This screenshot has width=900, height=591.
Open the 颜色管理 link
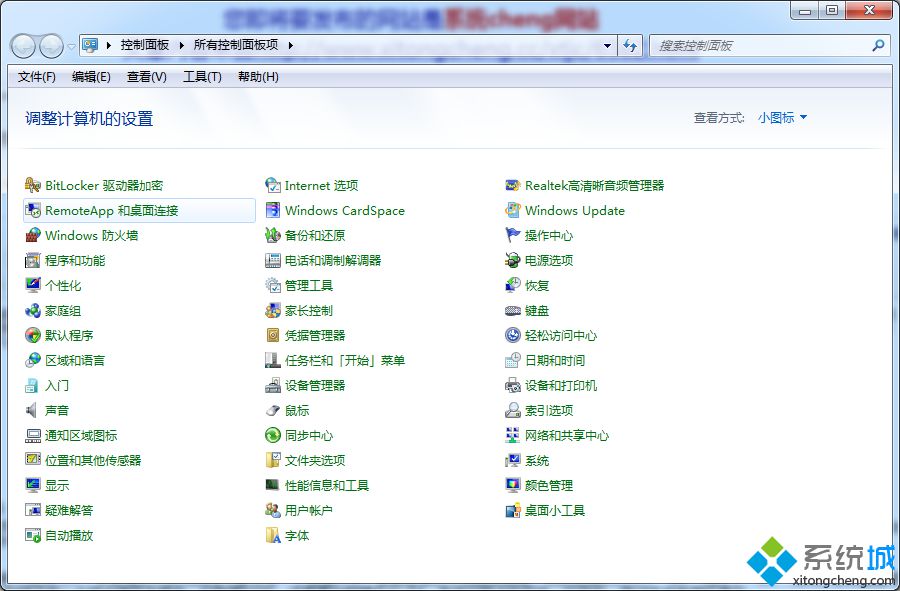(x=549, y=485)
